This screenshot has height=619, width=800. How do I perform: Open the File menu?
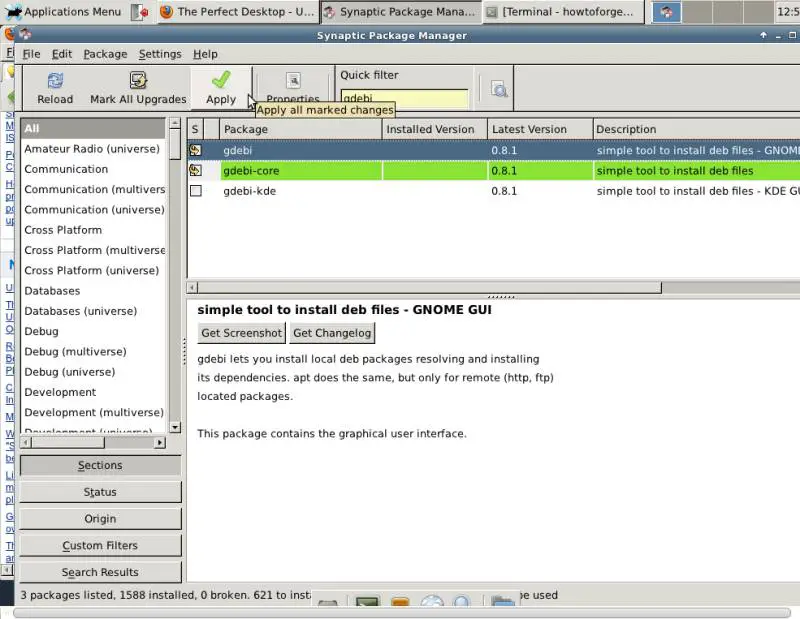tap(31, 54)
